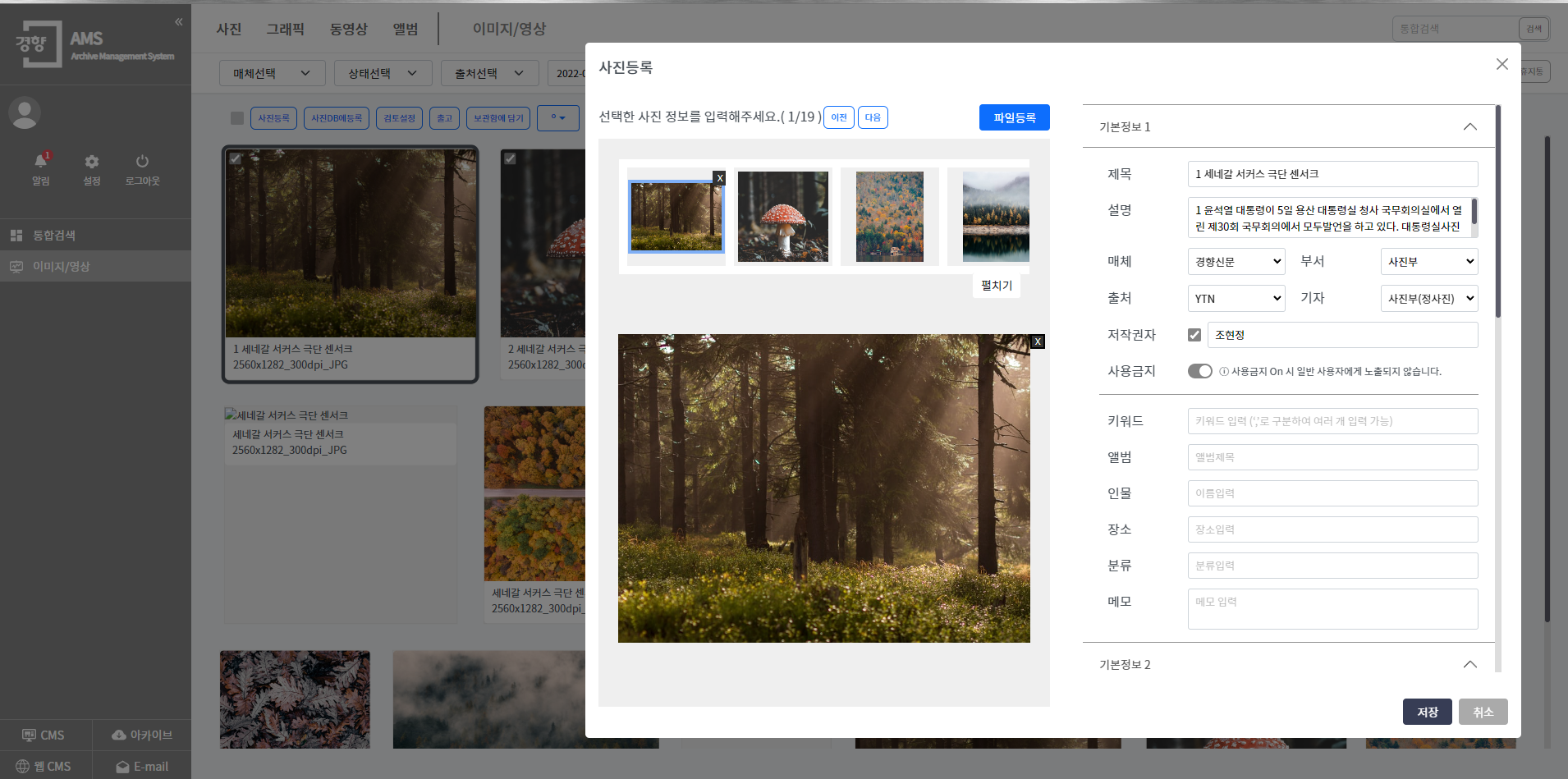Save the photo info with 저장
The width and height of the screenshot is (1568, 779).
1428,712
